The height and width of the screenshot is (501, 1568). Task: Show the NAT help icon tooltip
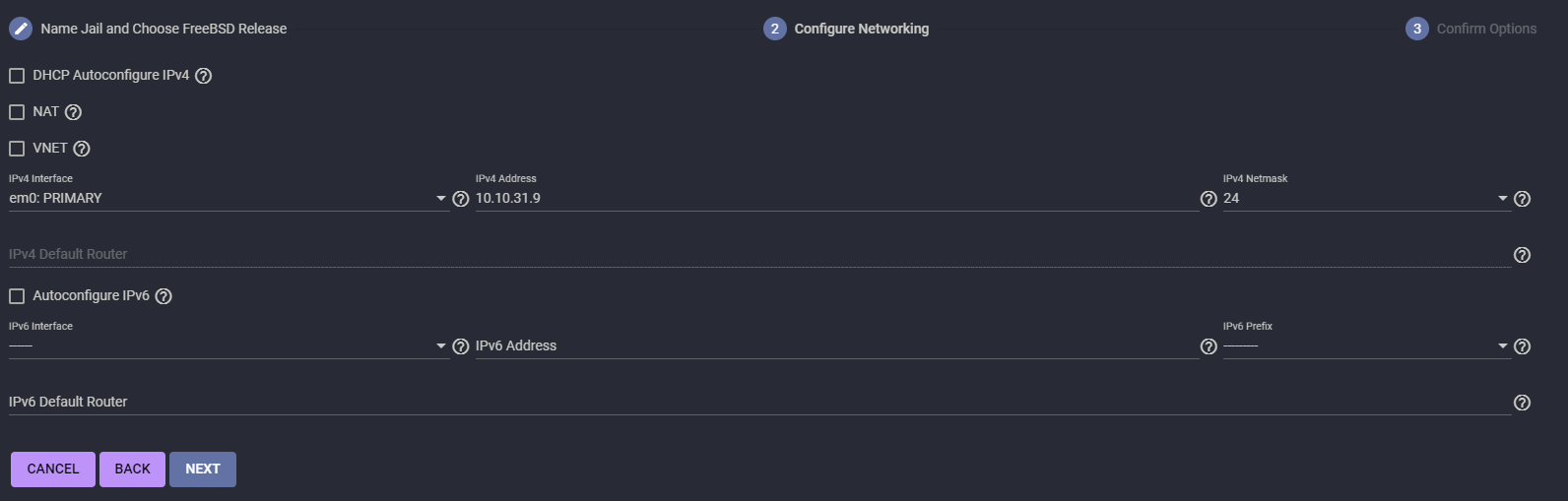click(73, 112)
